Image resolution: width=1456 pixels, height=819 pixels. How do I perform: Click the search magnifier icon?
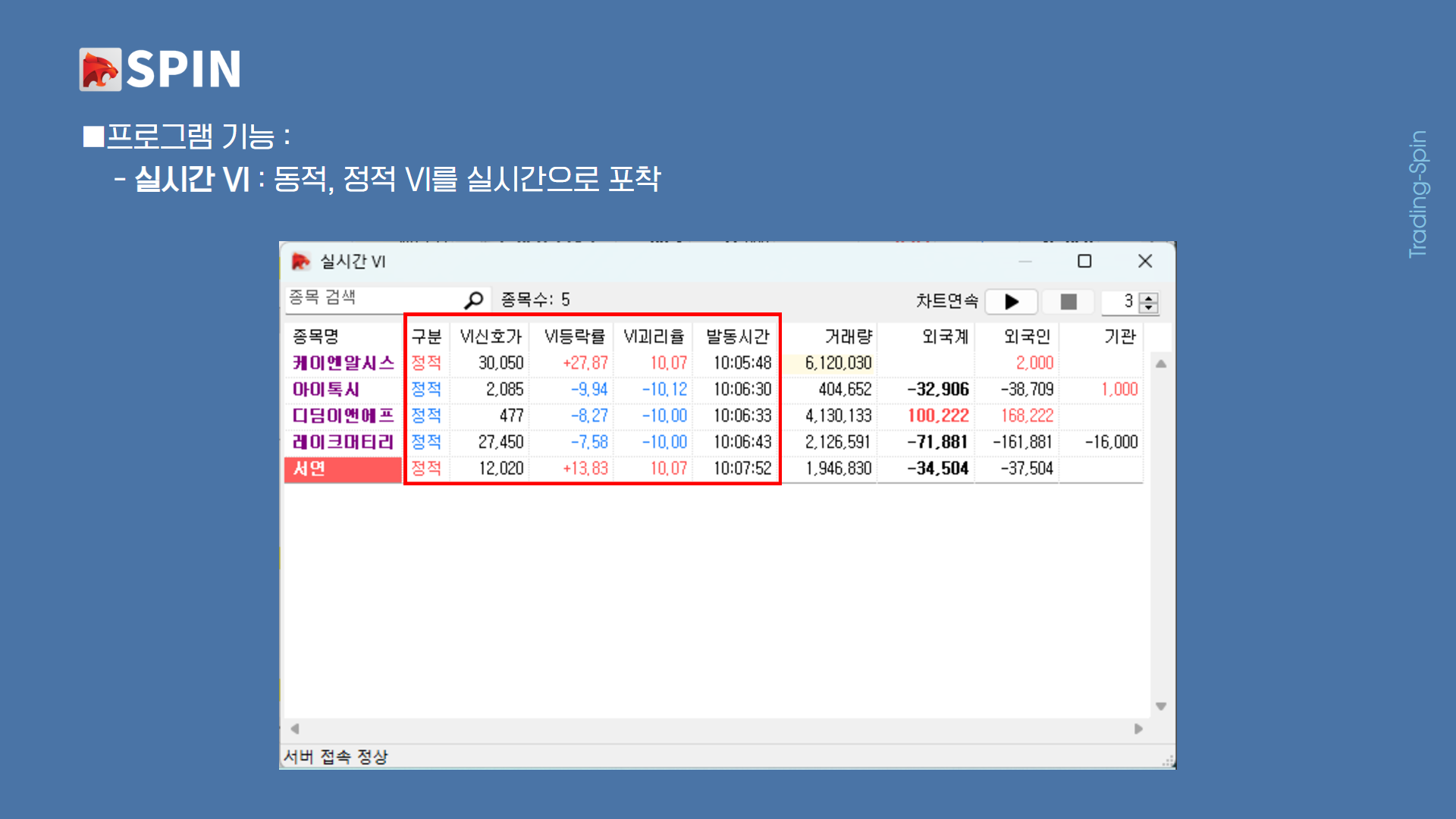click(x=474, y=300)
